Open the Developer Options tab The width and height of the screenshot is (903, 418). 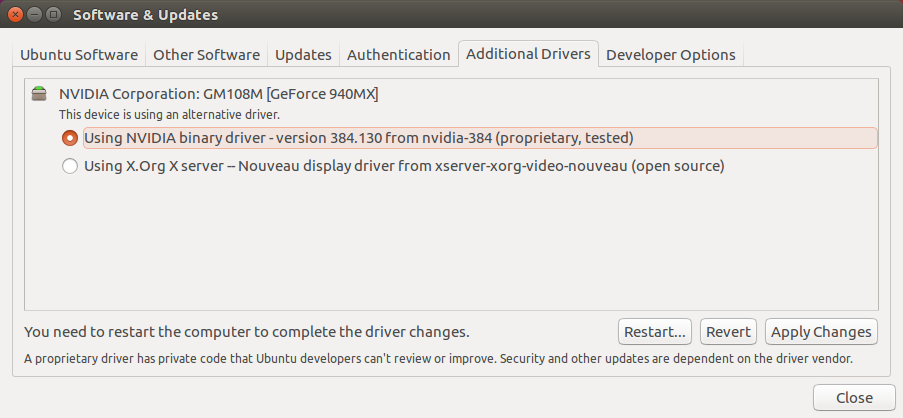click(x=671, y=55)
